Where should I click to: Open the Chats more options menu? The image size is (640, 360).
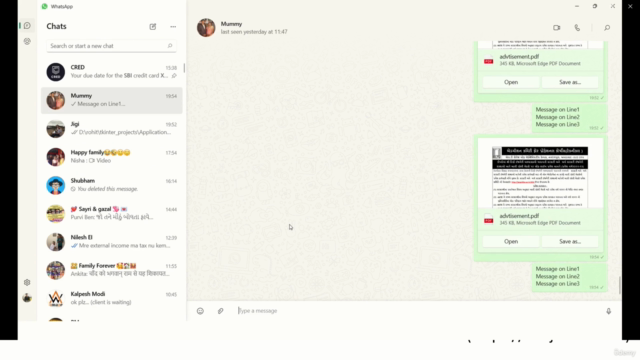(x=173, y=27)
